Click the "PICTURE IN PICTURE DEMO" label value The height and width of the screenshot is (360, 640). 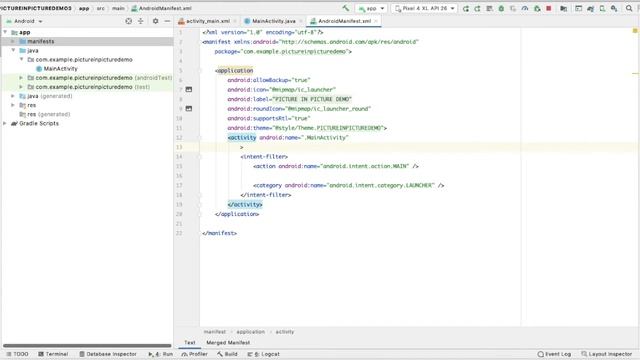(312, 99)
